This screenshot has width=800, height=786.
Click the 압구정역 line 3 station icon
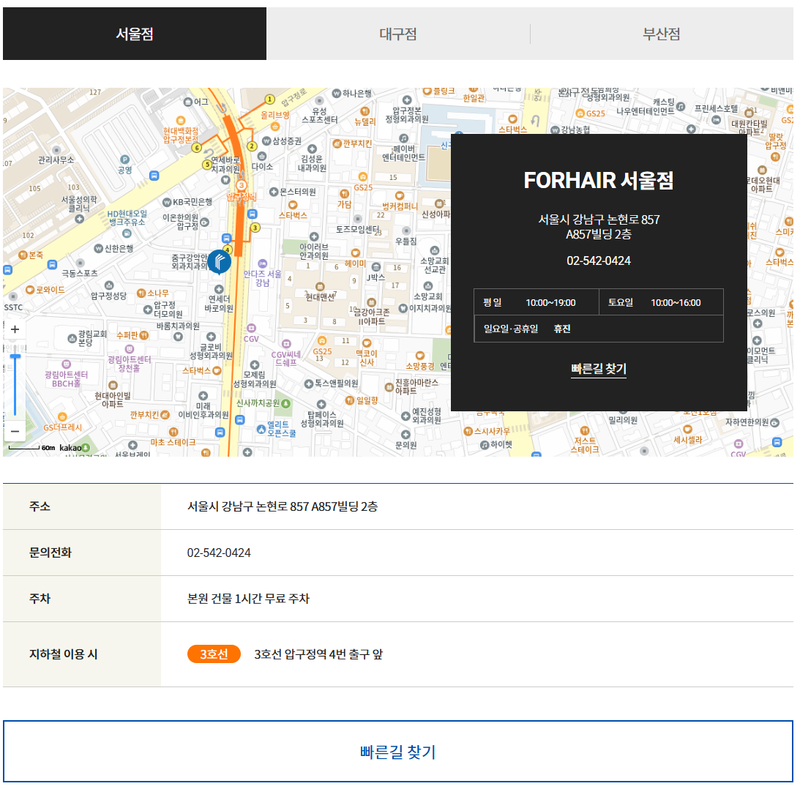click(241, 185)
